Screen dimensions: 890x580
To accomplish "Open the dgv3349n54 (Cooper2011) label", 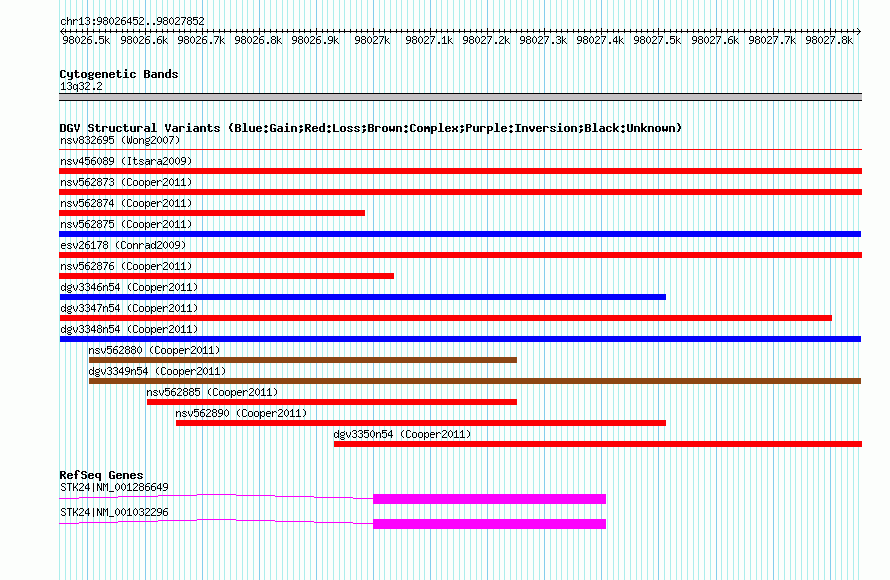I will 157,371.
